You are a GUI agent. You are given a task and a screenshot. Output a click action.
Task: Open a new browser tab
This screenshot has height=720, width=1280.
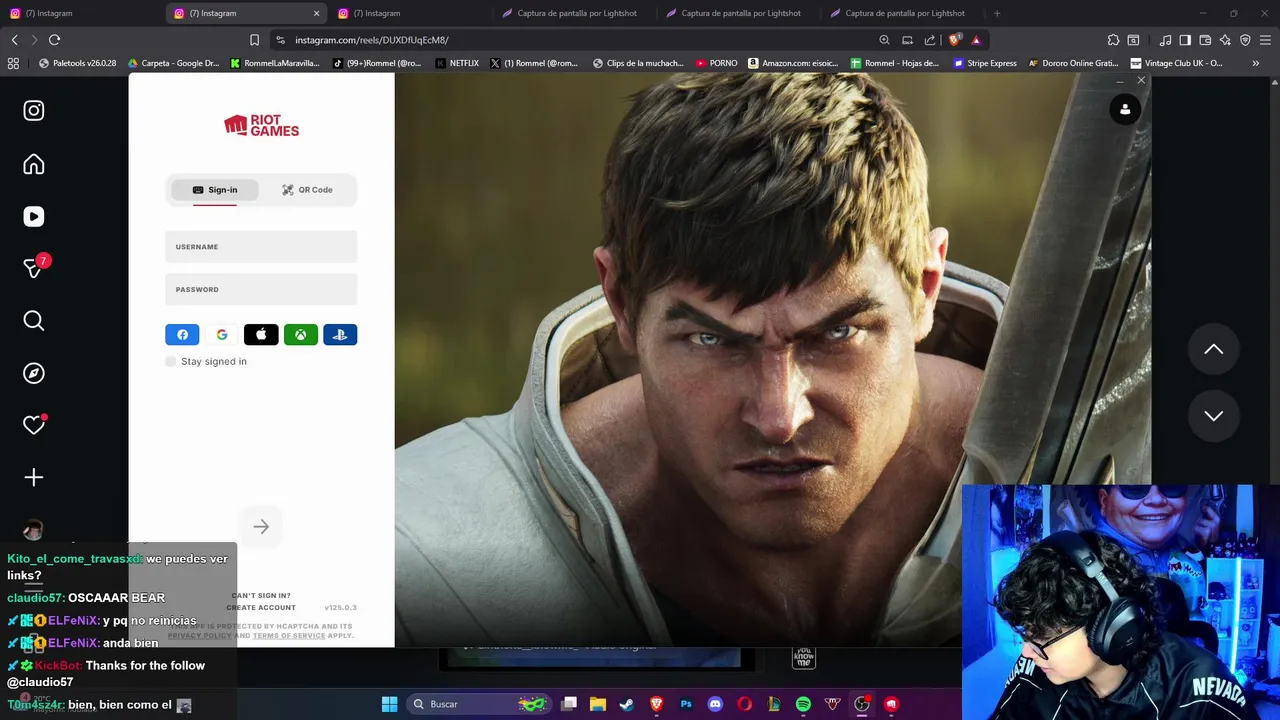[x=997, y=13]
